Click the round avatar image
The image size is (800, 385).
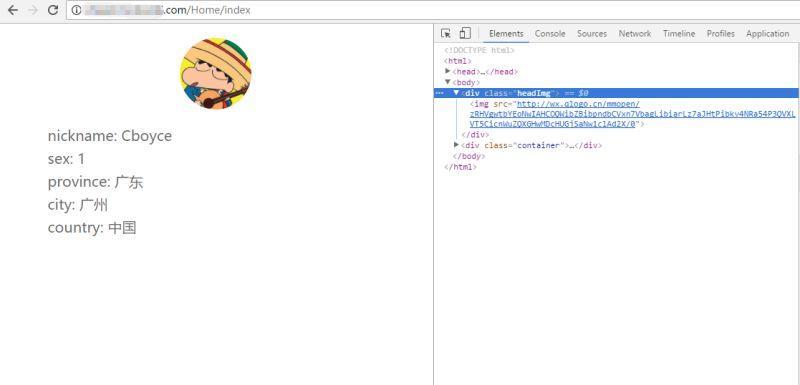pos(216,73)
